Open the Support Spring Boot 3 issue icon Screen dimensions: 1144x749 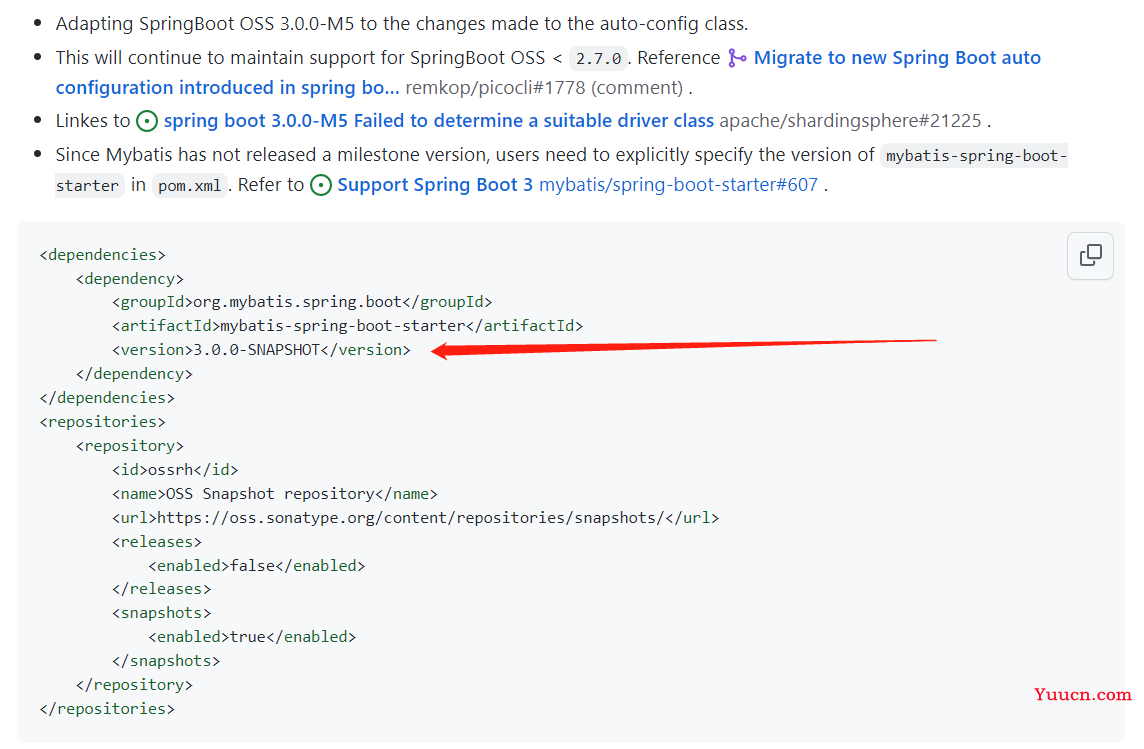[x=320, y=185]
